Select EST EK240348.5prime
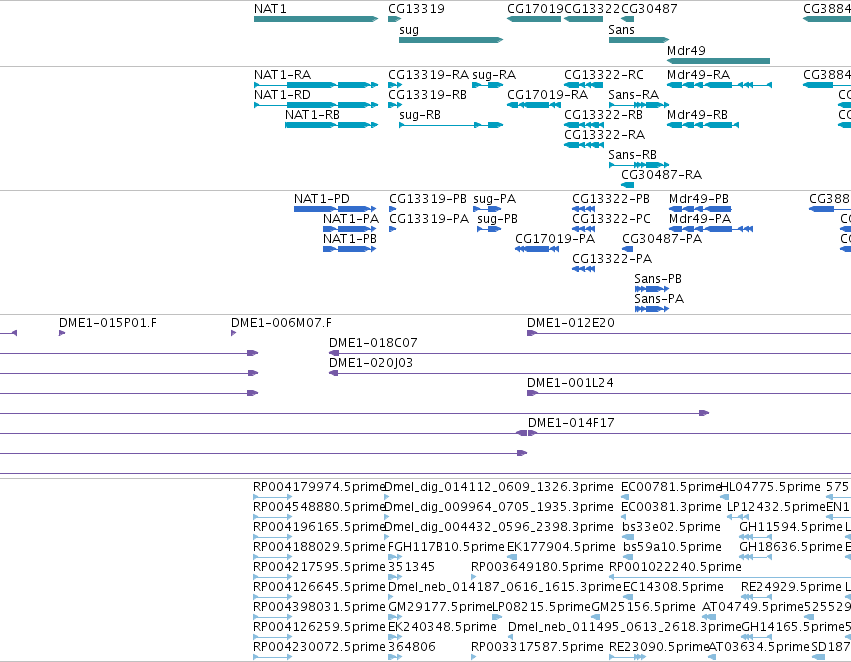The width and height of the screenshot is (851, 662). point(395,636)
